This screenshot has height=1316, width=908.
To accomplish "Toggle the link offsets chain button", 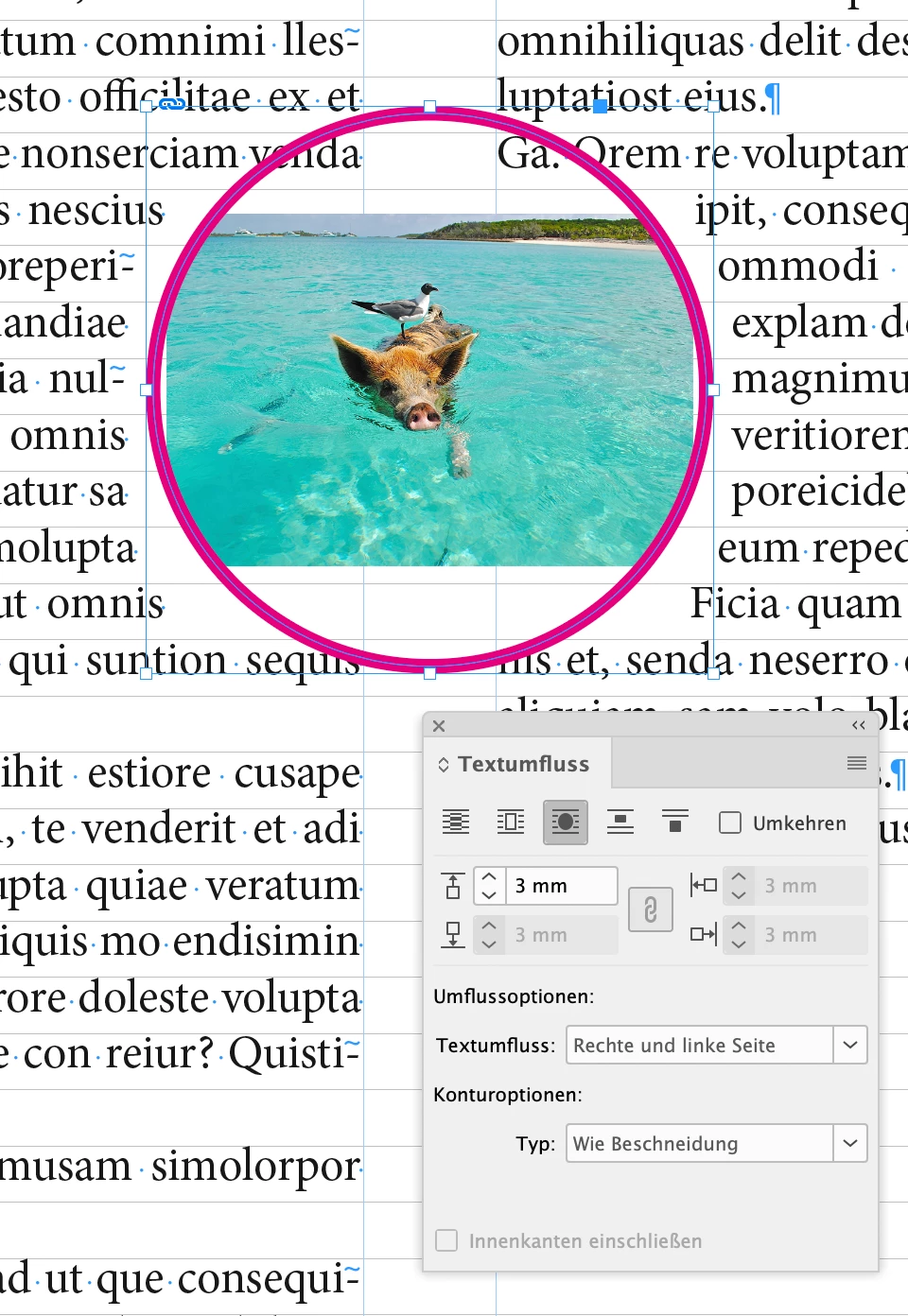I will tap(651, 909).
